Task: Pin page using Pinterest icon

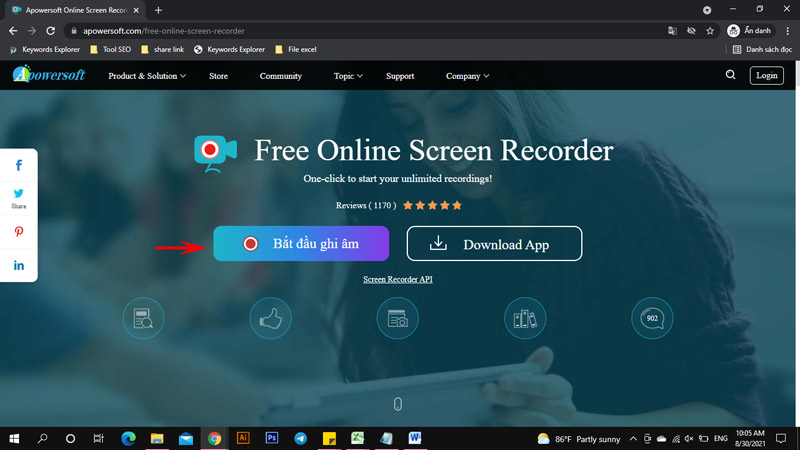Action: (19, 232)
